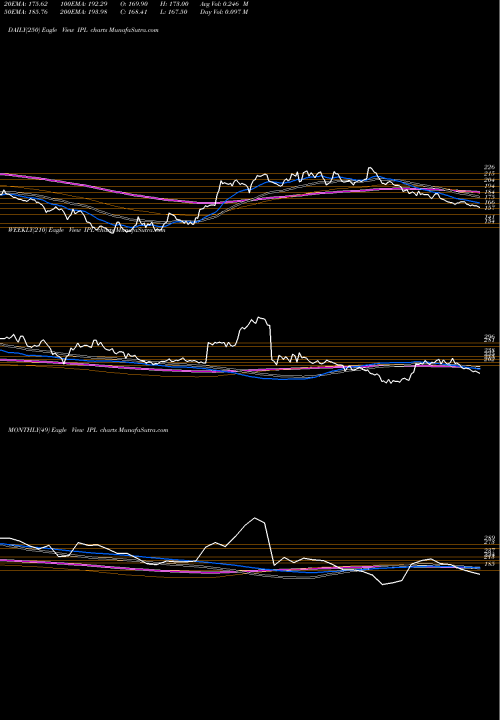Click the peak of the weekly price line
The height and width of the screenshot is (720, 500).
tap(260, 317)
